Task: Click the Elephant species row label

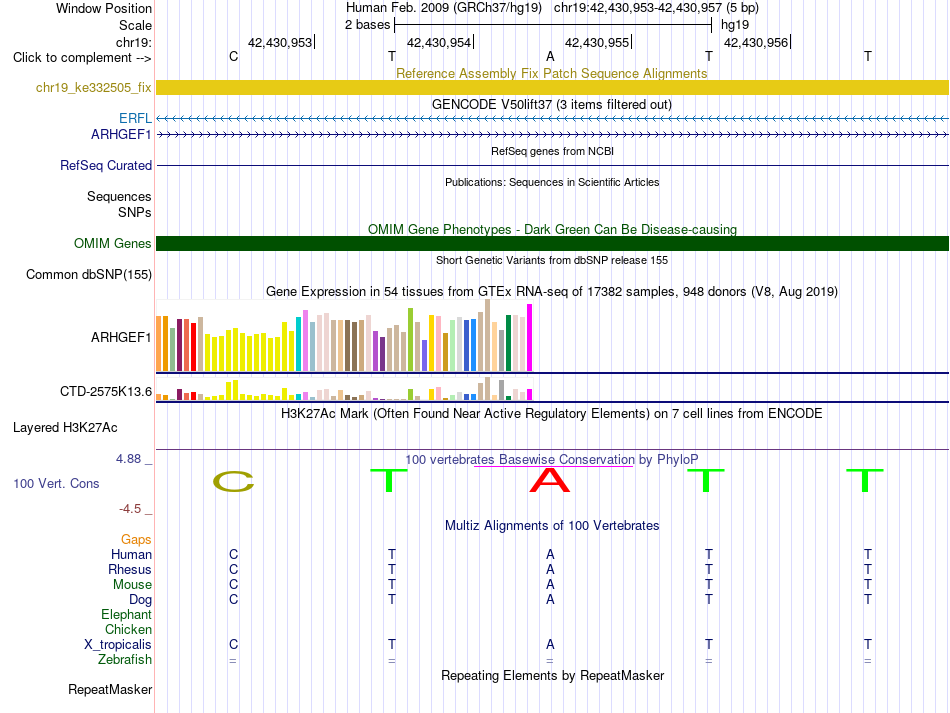Action: tap(126, 614)
